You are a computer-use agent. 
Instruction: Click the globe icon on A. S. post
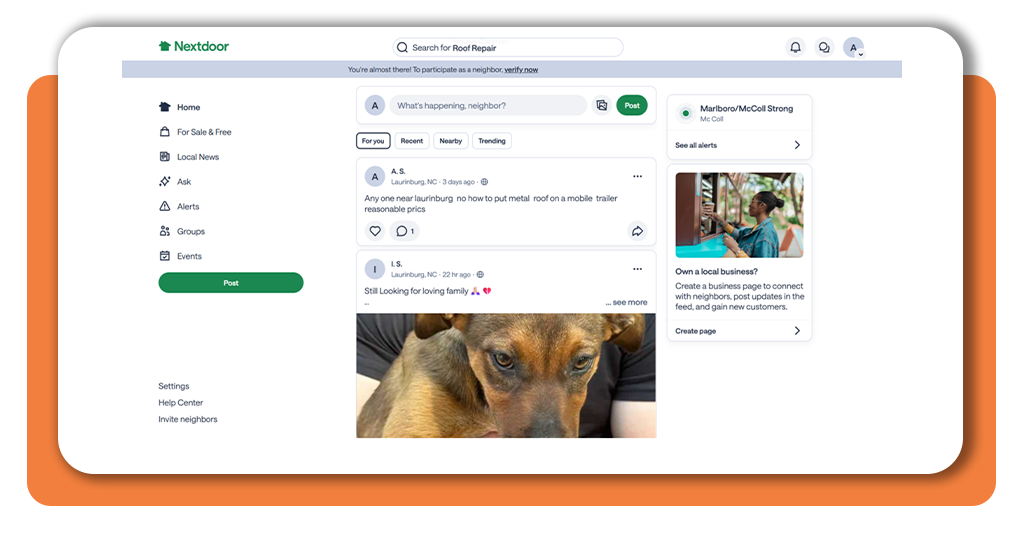point(485,182)
